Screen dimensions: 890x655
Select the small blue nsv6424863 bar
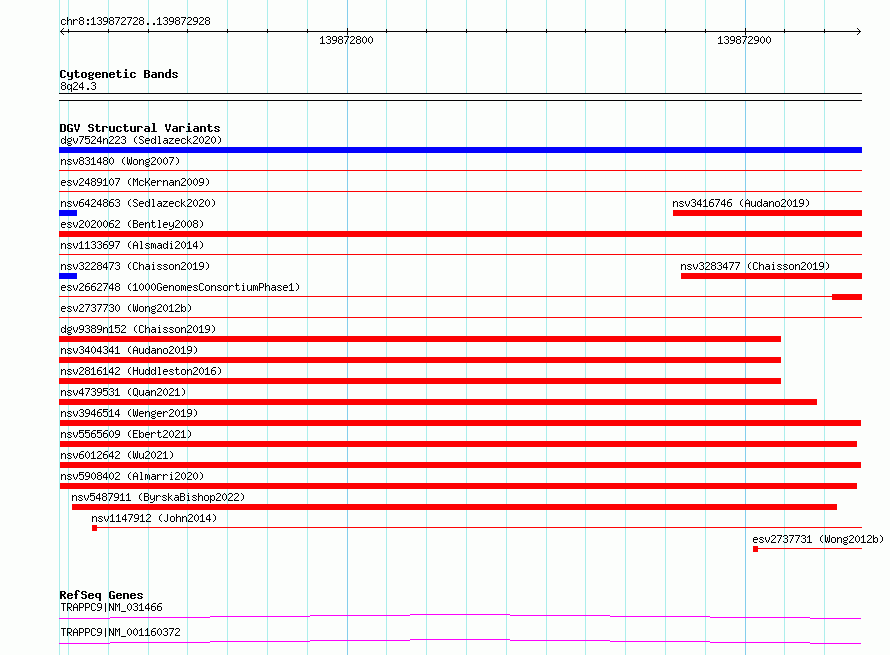(68, 213)
